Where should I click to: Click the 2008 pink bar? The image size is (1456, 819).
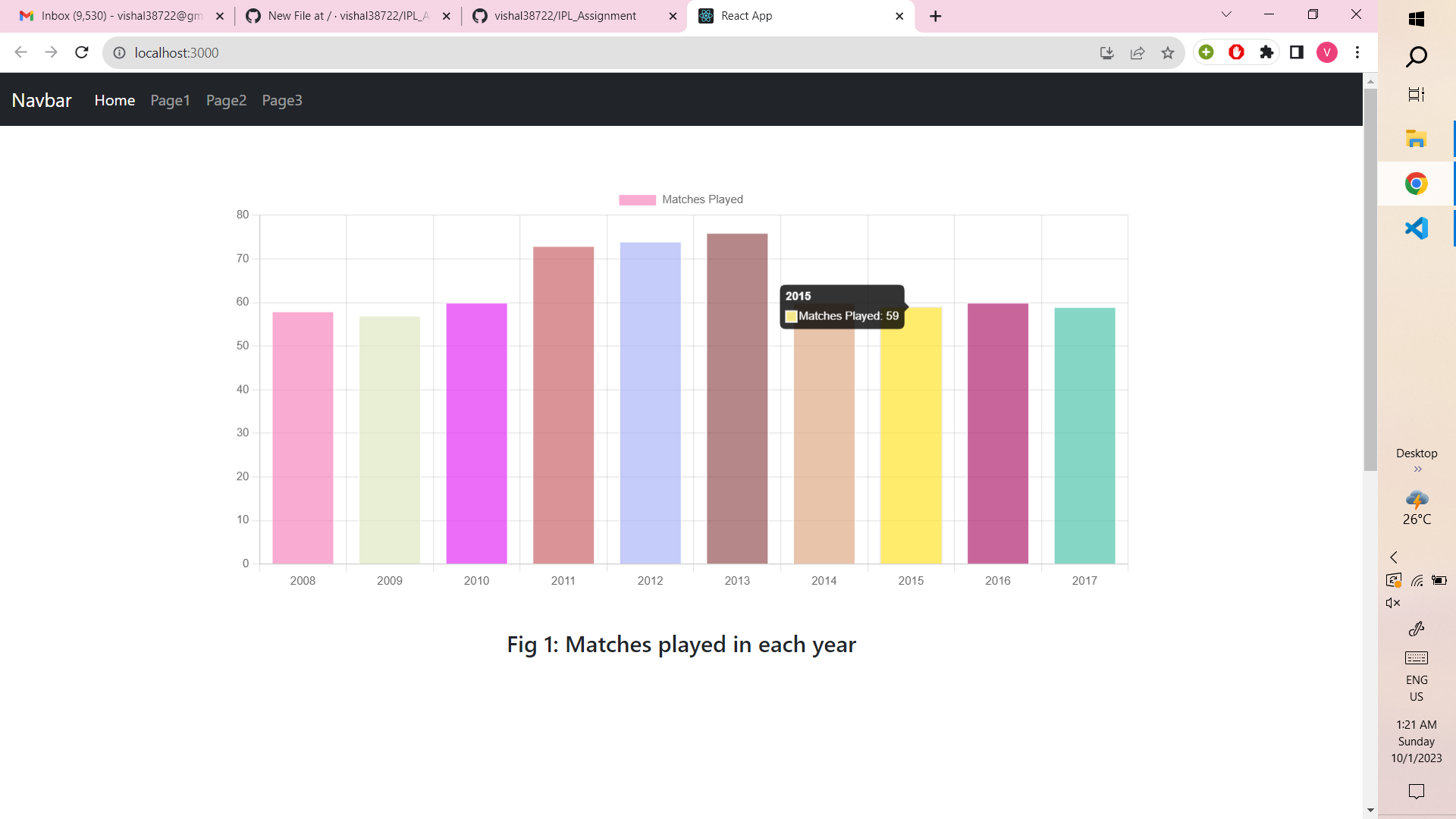303,438
